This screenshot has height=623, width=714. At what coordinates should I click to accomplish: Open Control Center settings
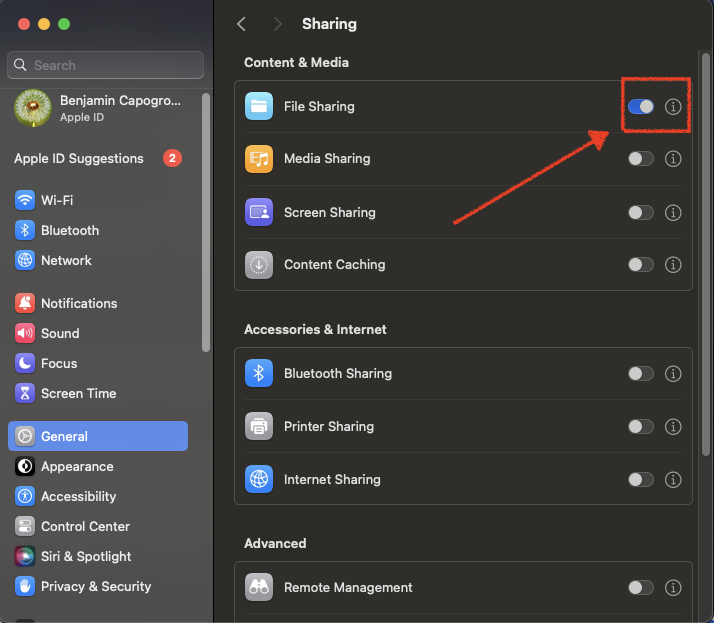[98, 526]
